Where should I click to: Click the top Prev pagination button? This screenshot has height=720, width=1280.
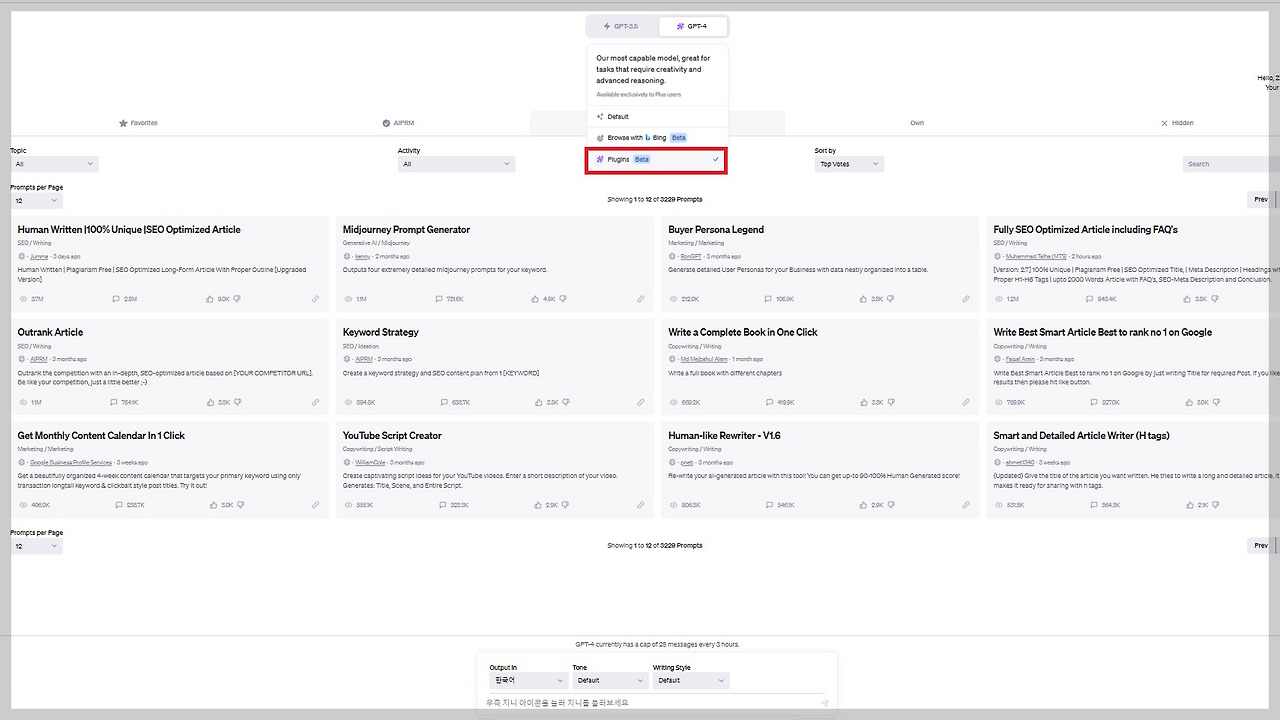tap(1261, 200)
